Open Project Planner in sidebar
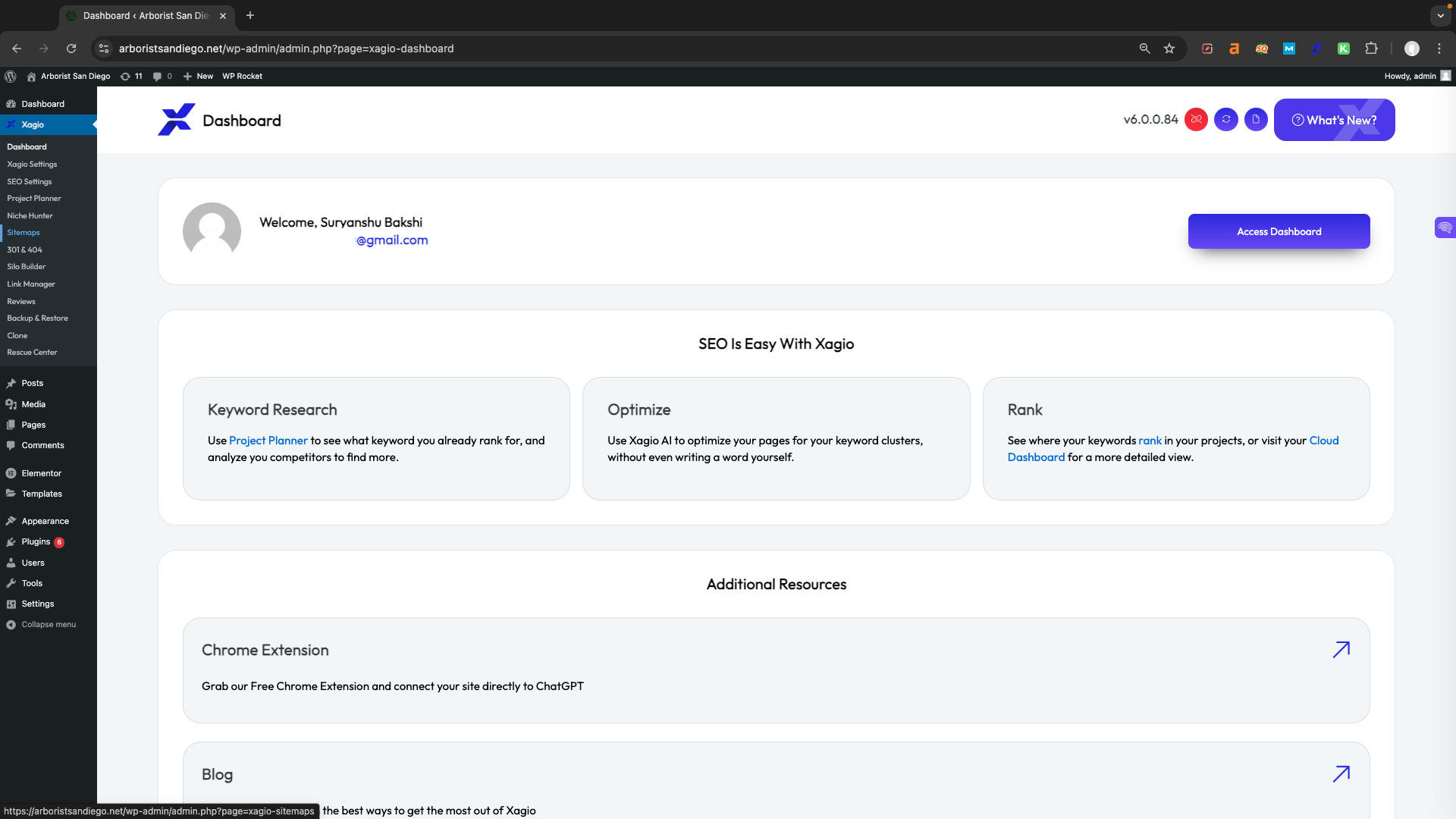 click(x=34, y=198)
